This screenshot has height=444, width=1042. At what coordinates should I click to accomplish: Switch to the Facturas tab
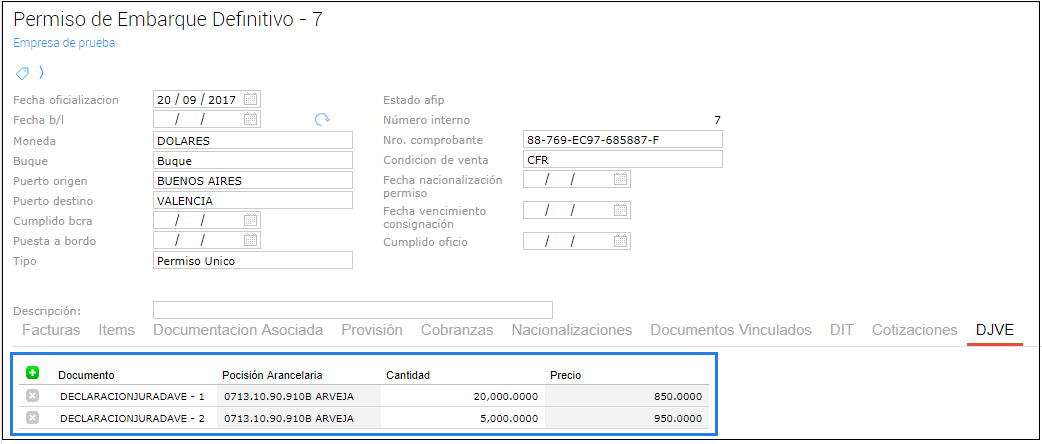pyautogui.click(x=51, y=330)
